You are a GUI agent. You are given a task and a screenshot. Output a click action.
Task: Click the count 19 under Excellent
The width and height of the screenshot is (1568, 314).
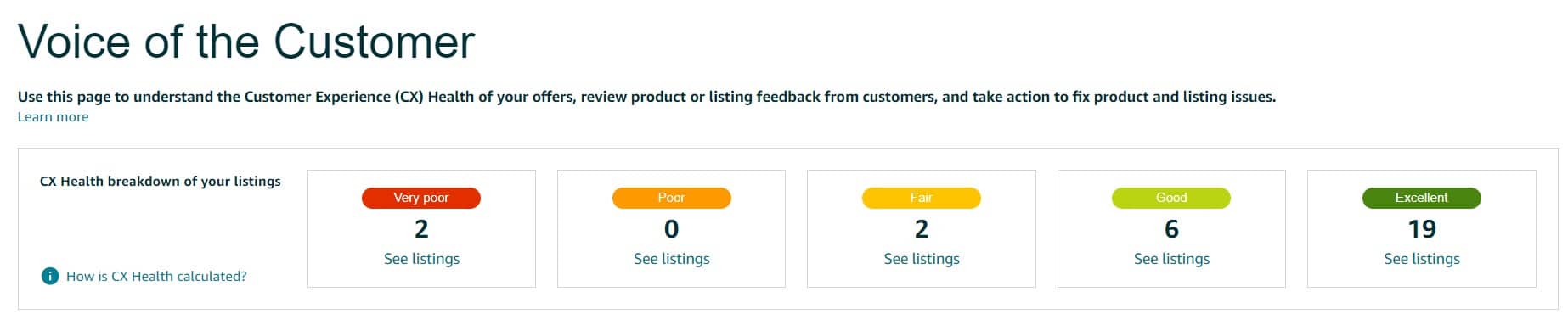point(1422,229)
